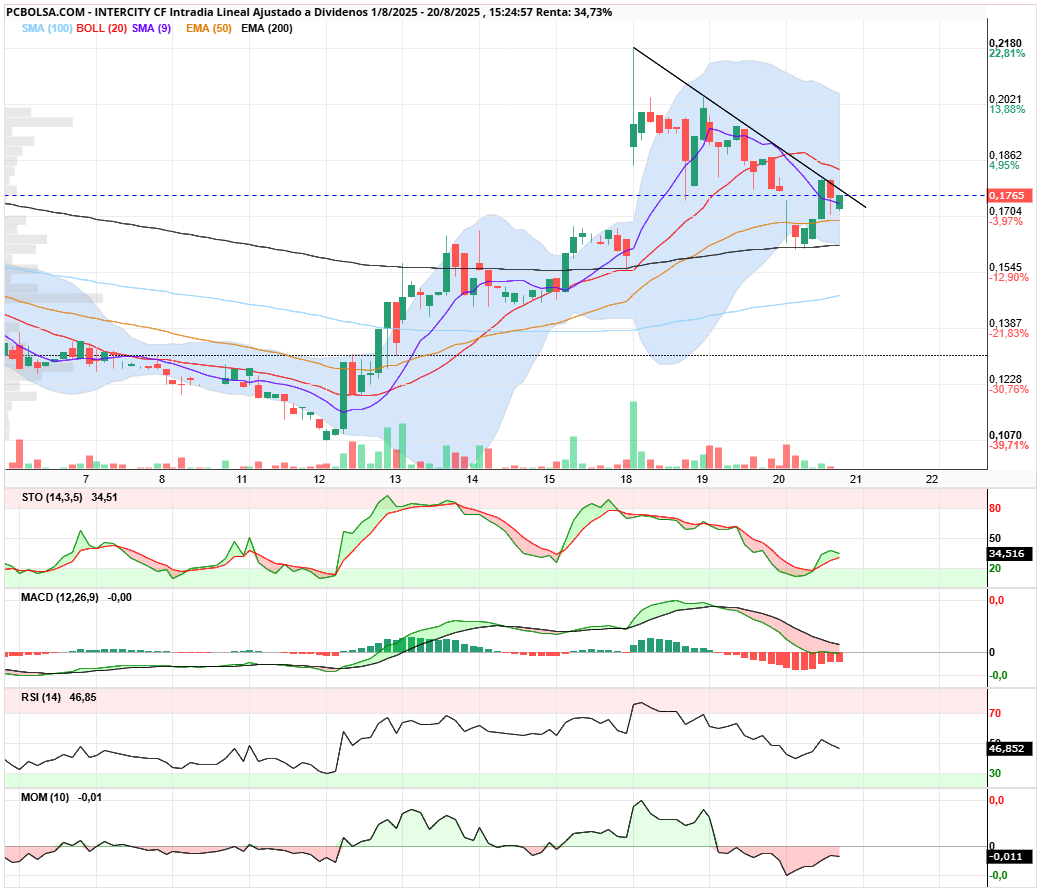1041x892 pixels.
Task: Click the red current price tag 0,1765
Action: 1010,196
